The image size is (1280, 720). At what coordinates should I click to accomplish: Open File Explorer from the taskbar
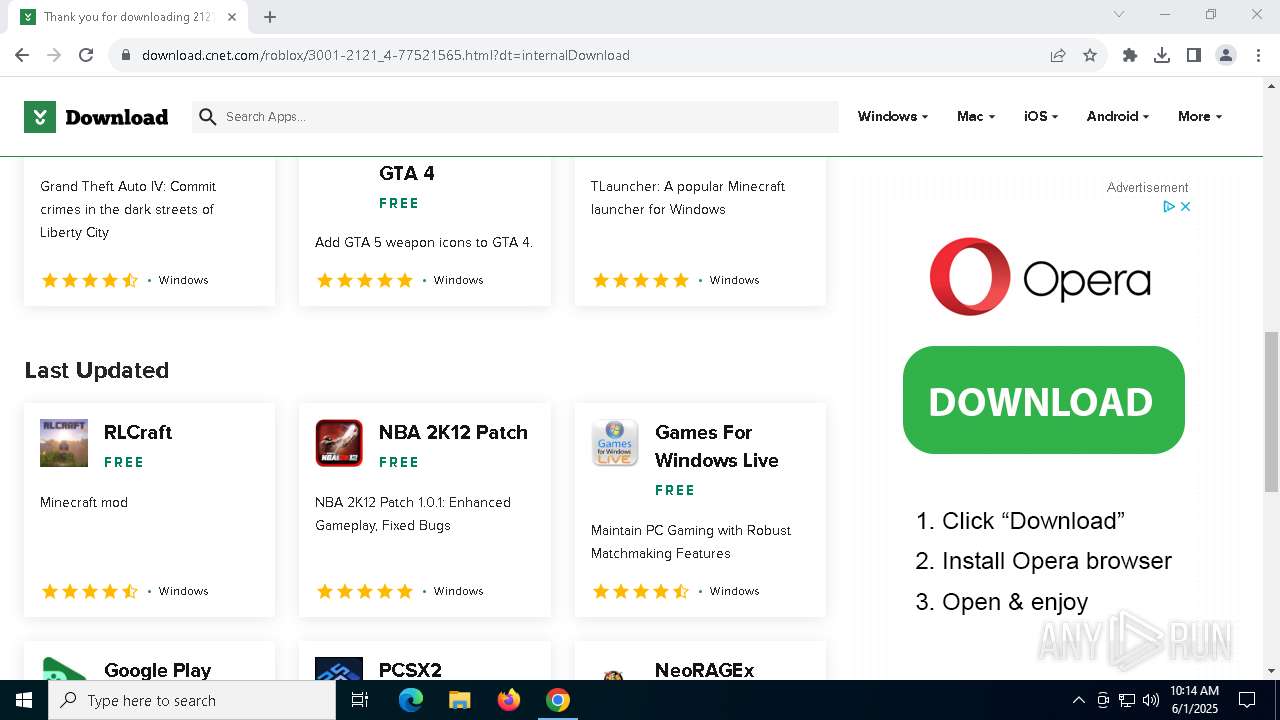point(459,700)
